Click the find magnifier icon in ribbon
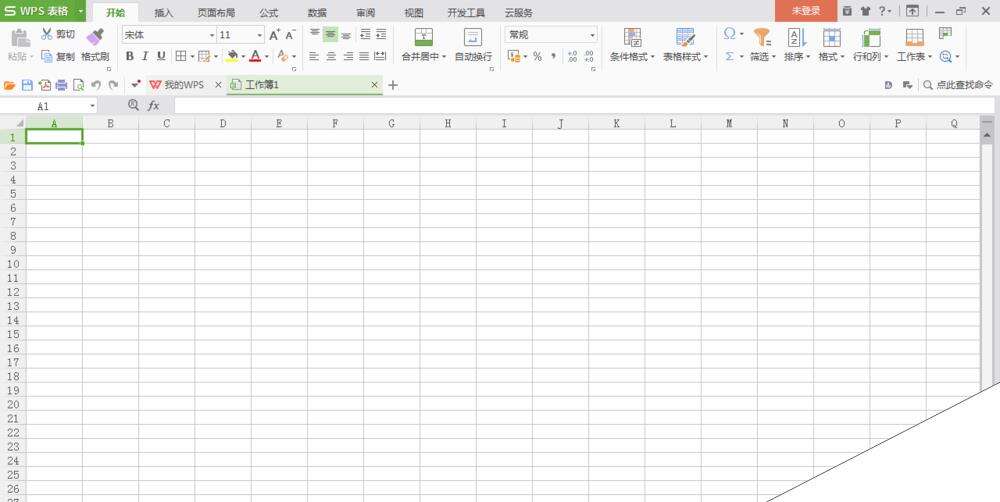The image size is (1000, 502). pyautogui.click(x=946, y=56)
